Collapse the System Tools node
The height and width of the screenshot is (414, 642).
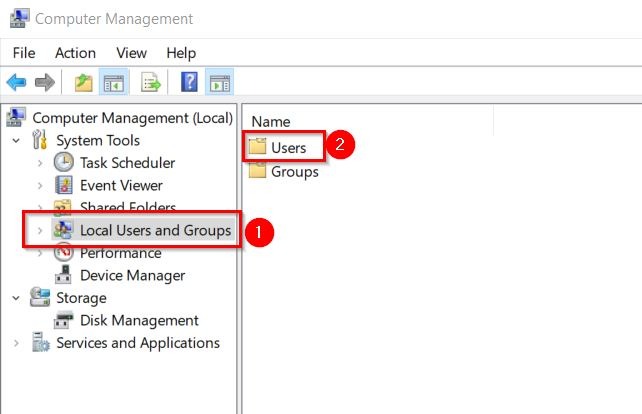click(16, 141)
